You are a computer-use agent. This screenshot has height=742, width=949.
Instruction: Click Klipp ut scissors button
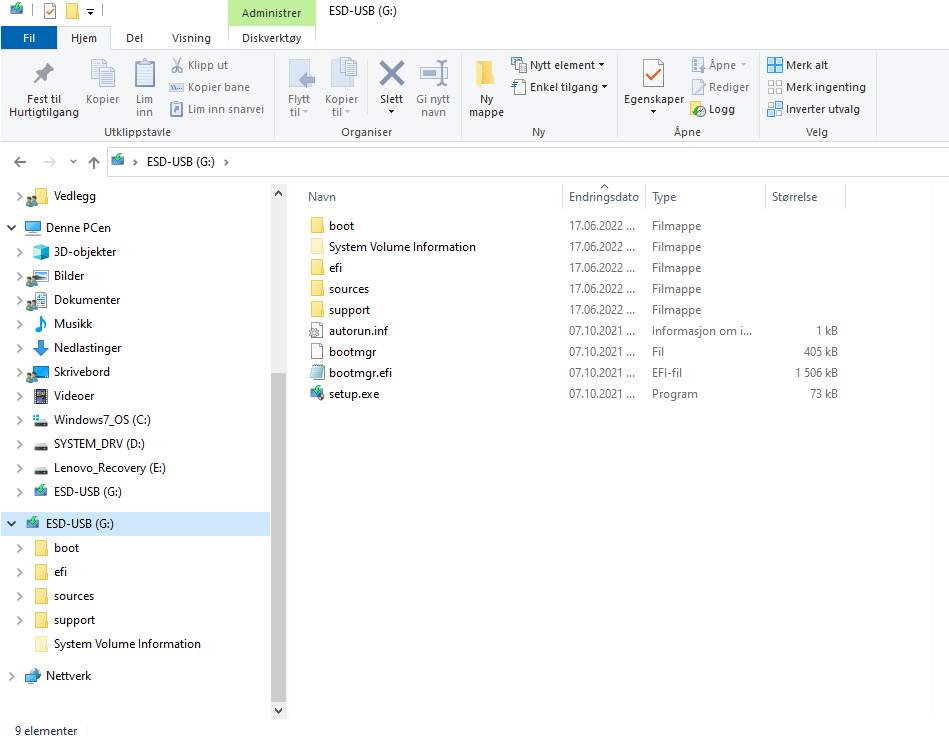point(200,65)
